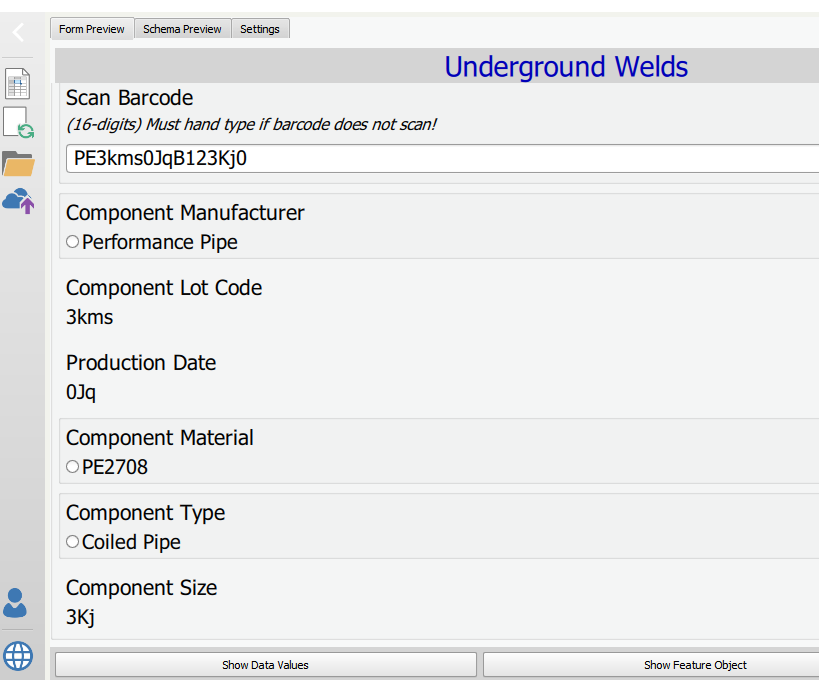Open the spreadsheet form document icon
Screen dimensions: 831x680
tap(17, 84)
